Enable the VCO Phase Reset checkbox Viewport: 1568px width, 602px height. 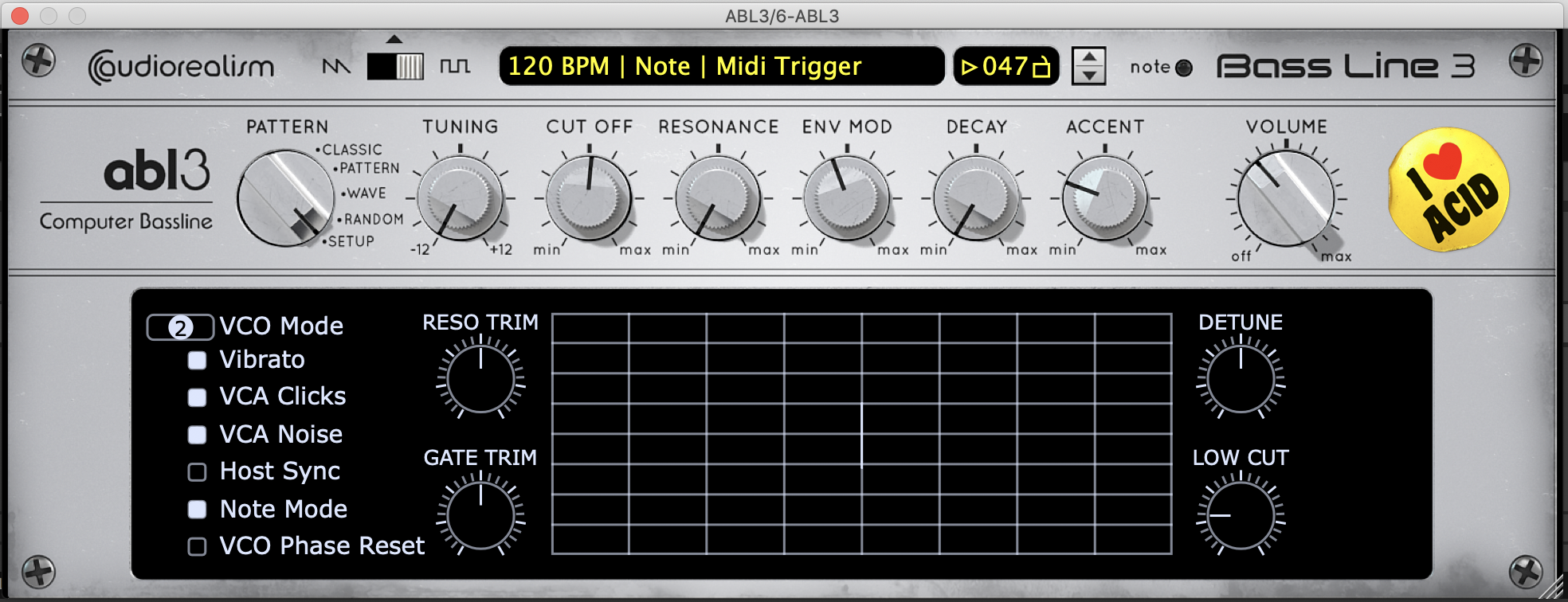click(x=197, y=546)
